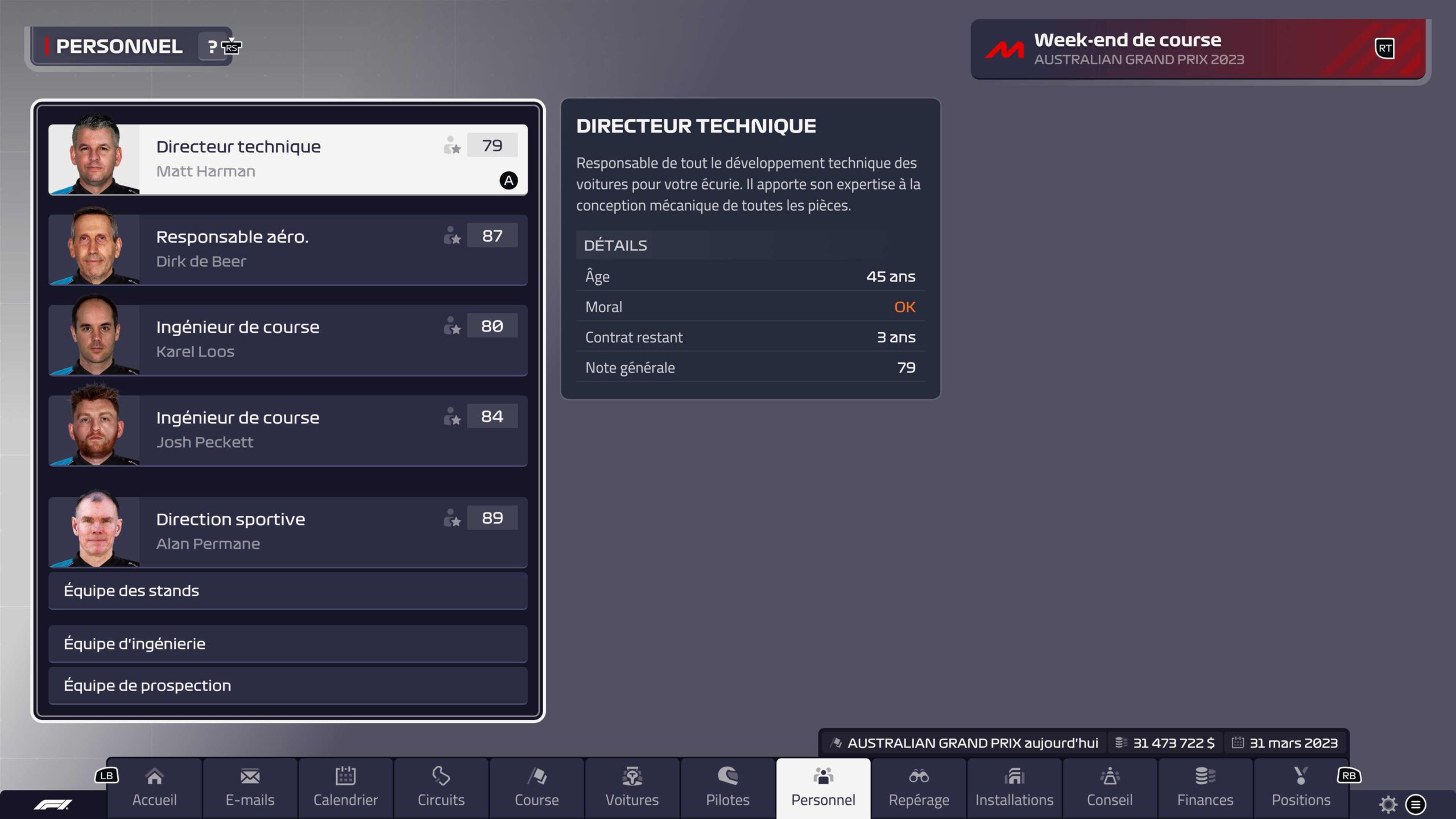1456x819 pixels.
Task: Click the staff rating icon for Josh Peckett
Action: pyautogui.click(x=452, y=416)
